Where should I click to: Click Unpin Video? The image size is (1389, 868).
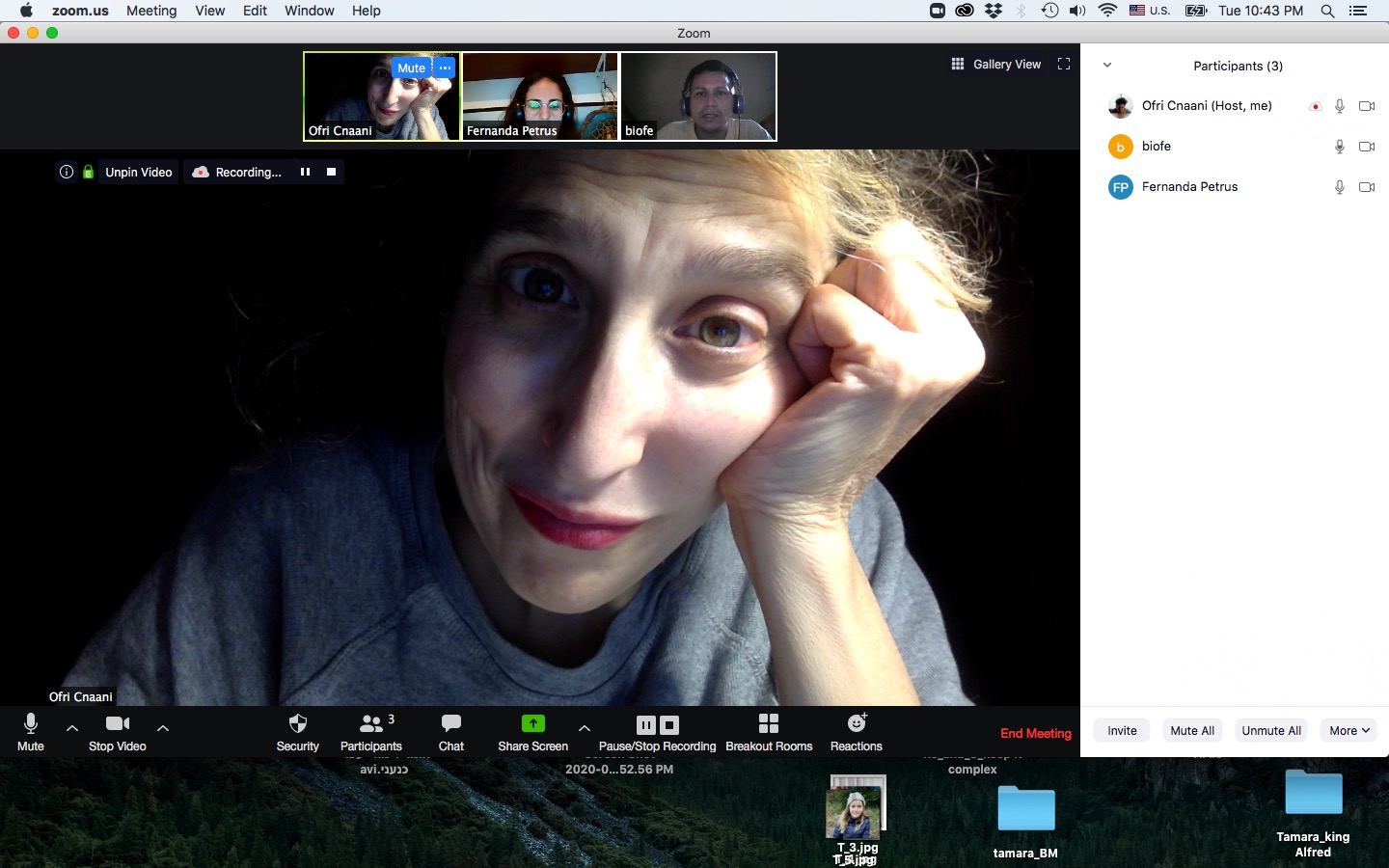click(138, 172)
